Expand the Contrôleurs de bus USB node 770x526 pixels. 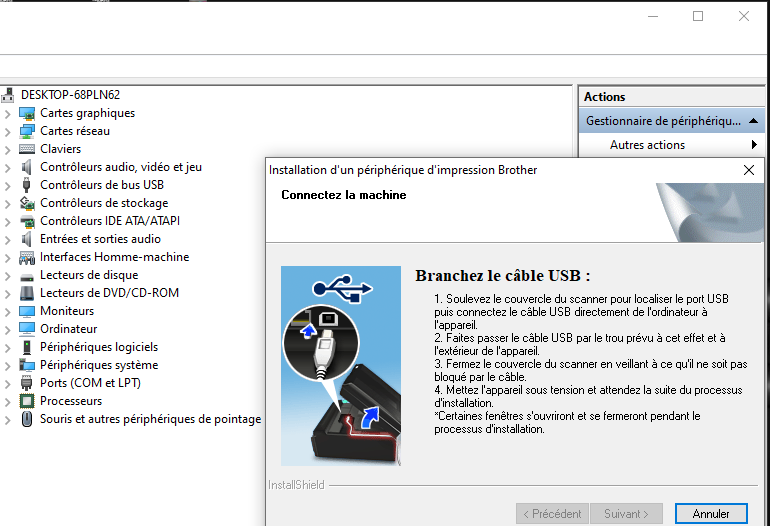(7, 186)
